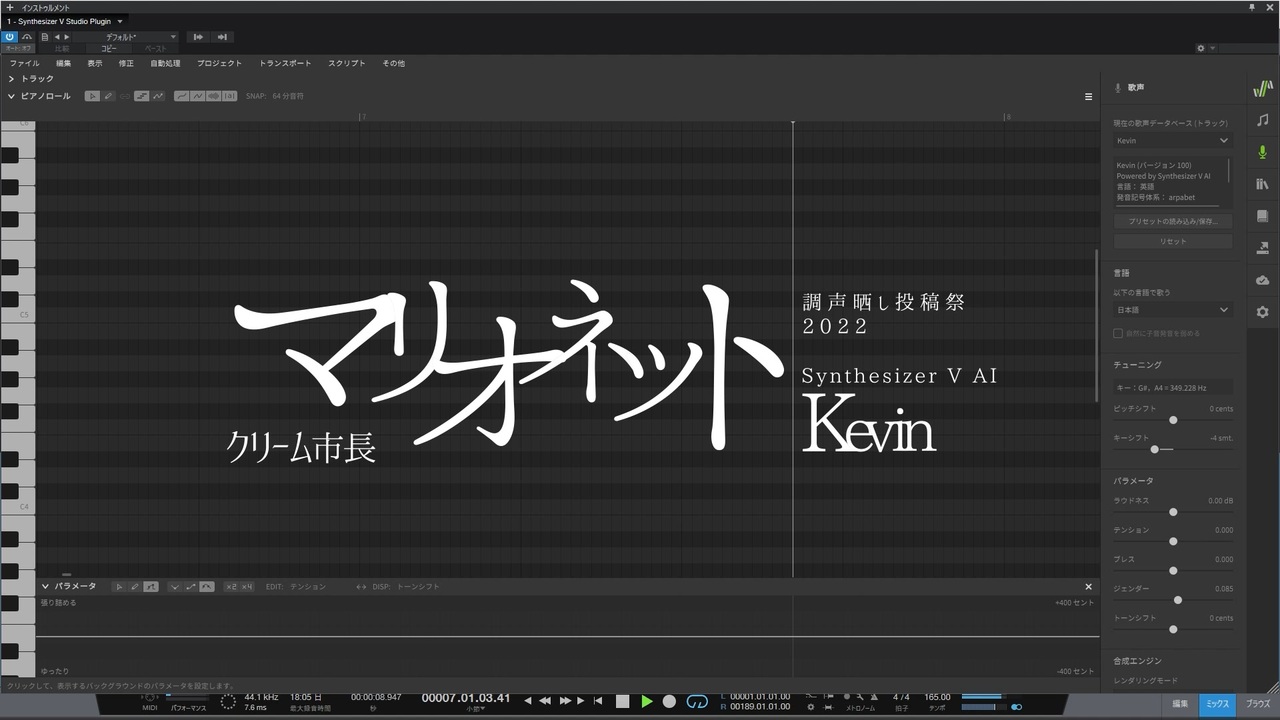Open the cloud license icon in sidebar
This screenshot has width=1280, height=720.
(x=1262, y=280)
